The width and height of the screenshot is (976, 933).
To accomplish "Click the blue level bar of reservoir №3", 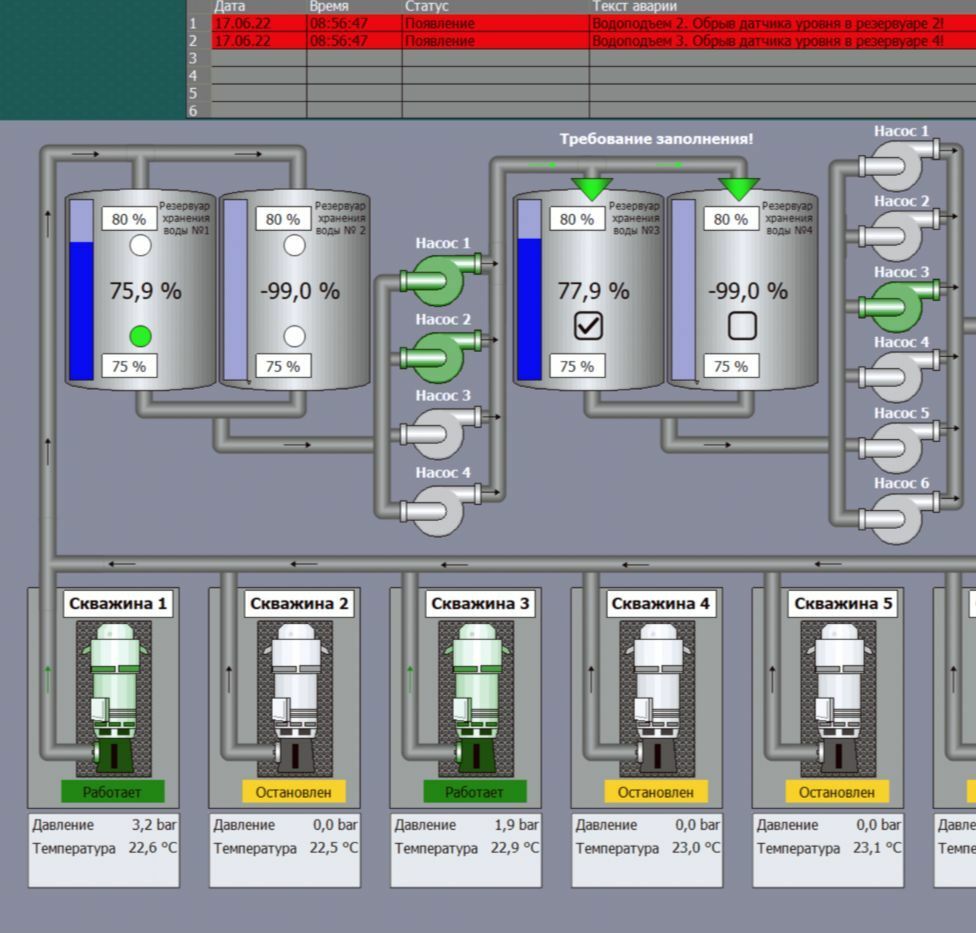I will click(530, 289).
